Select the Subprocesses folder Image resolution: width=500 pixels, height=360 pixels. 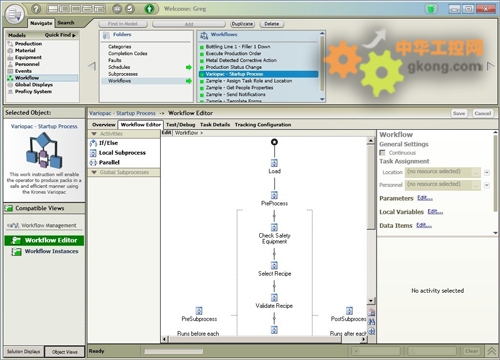(123, 74)
